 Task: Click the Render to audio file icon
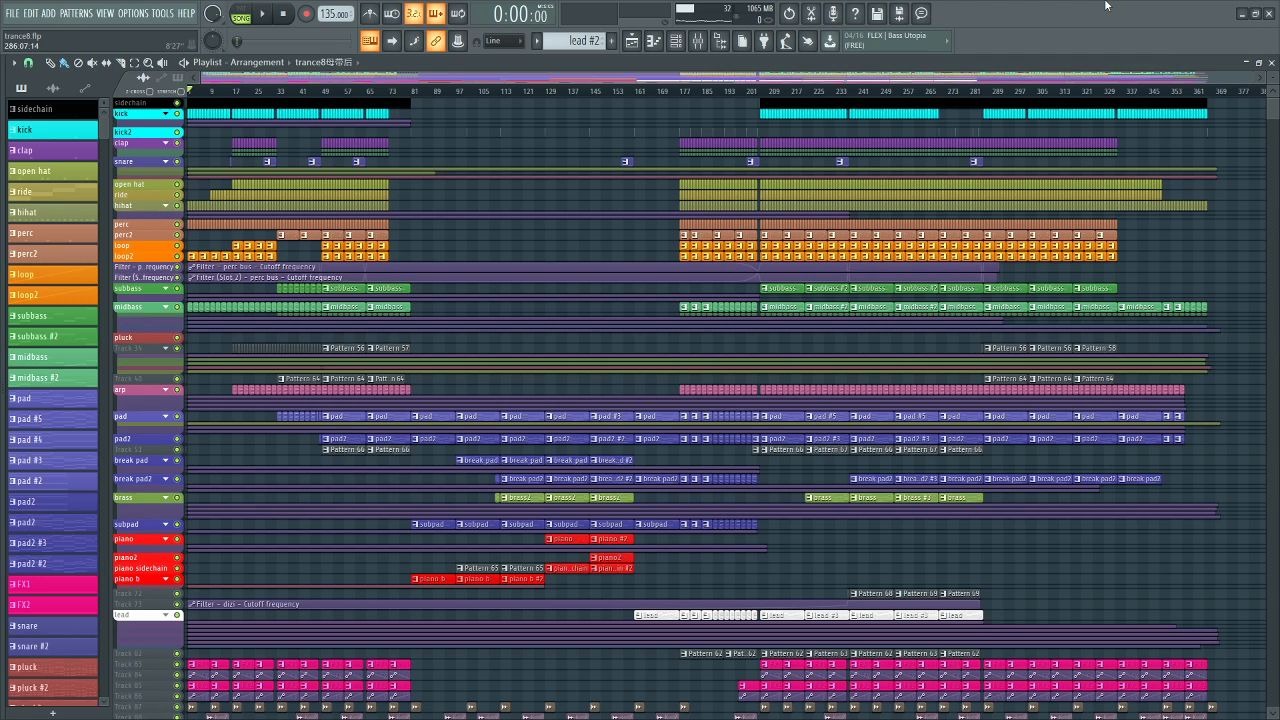pos(899,14)
